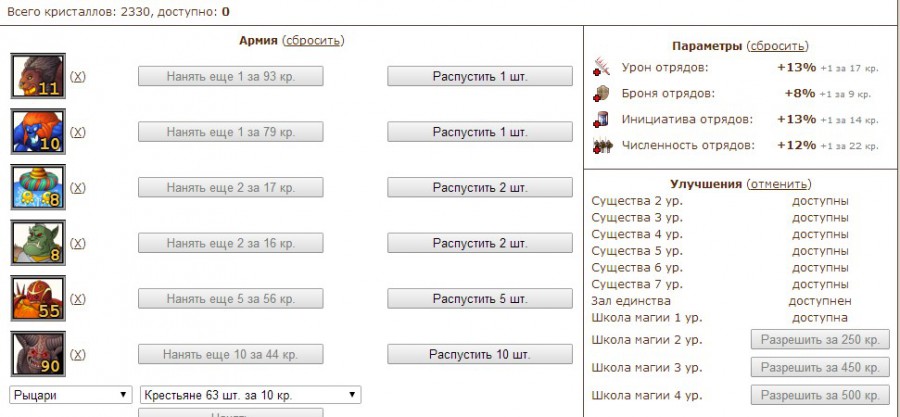
Task: Click Распустить 10 шт. button
Action: point(480,354)
